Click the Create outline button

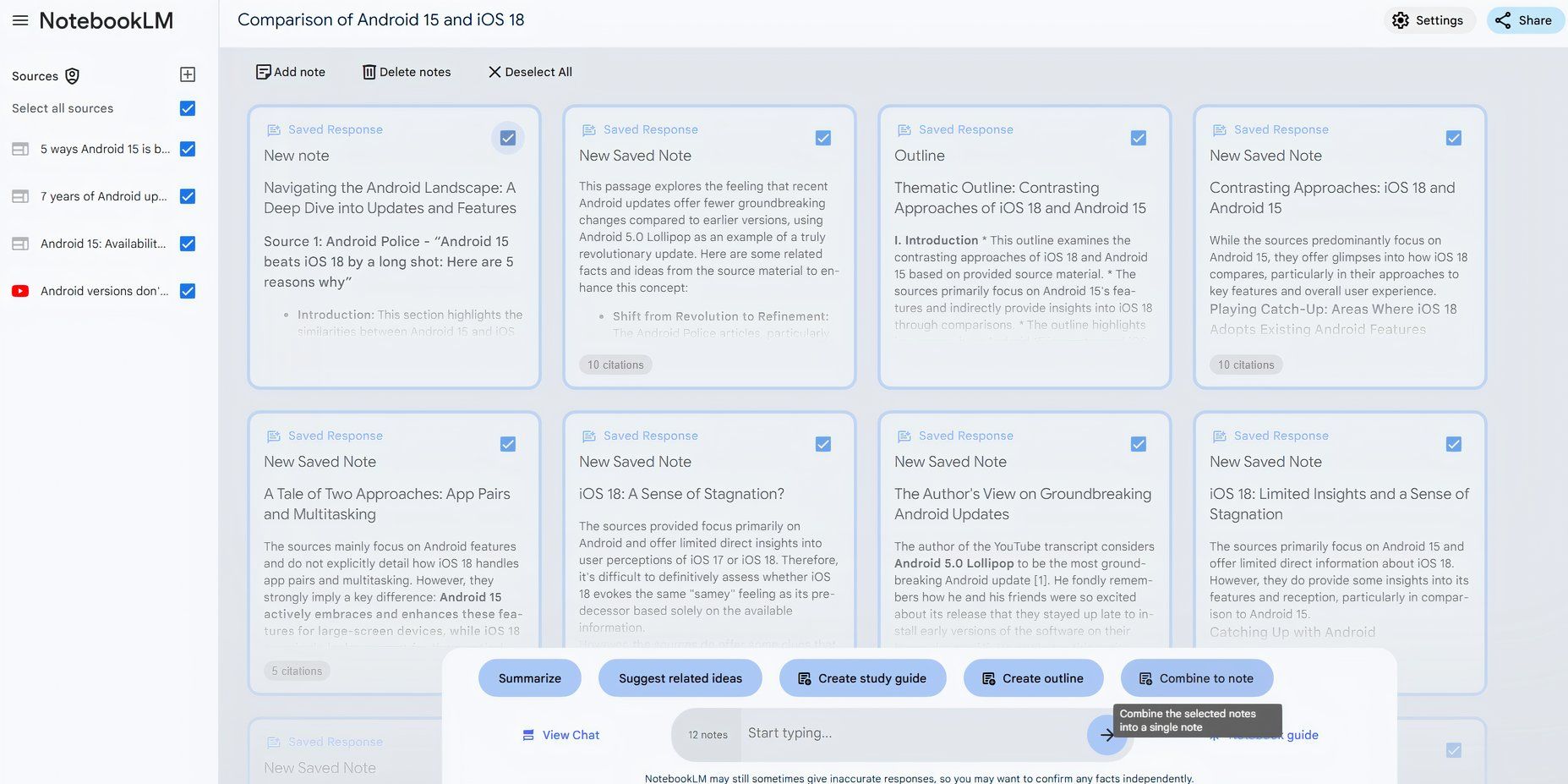click(x=1034, y=678)
